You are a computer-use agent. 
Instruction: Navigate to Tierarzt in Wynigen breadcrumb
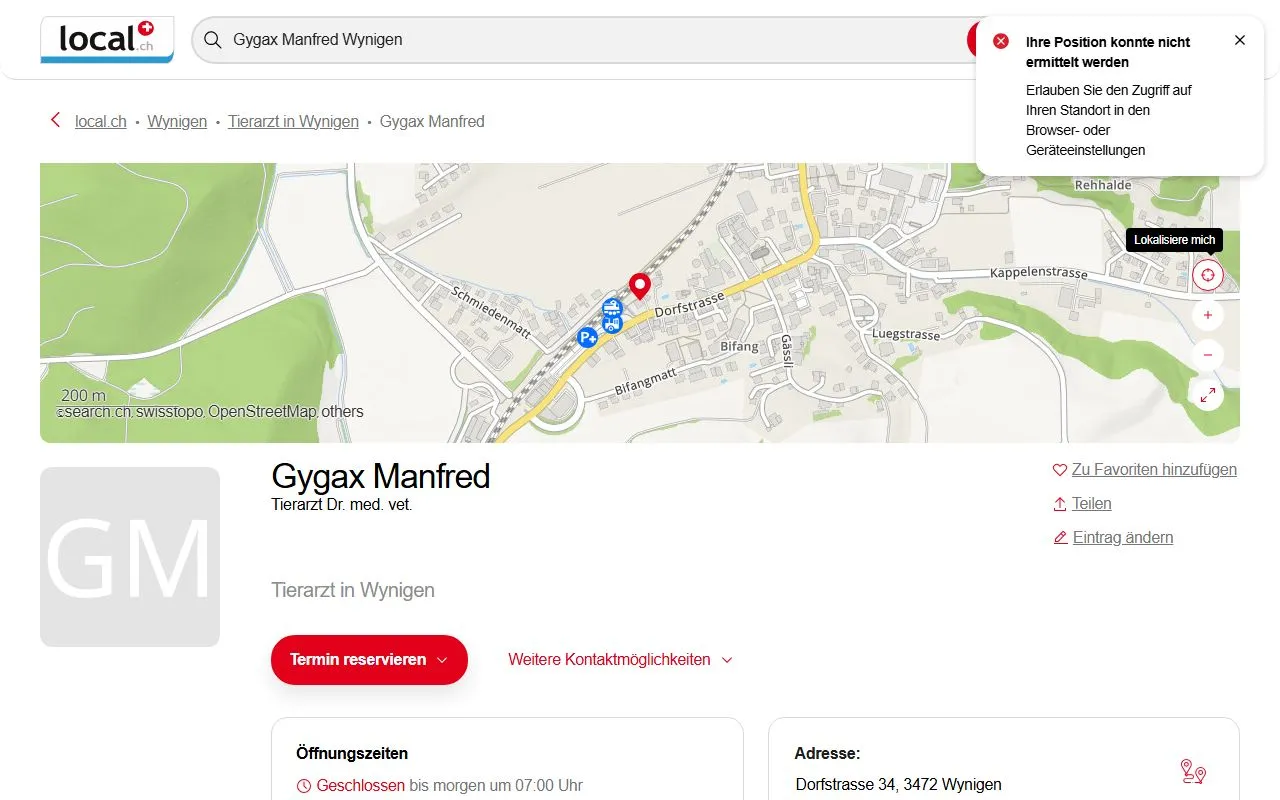(x=293, y=121)
